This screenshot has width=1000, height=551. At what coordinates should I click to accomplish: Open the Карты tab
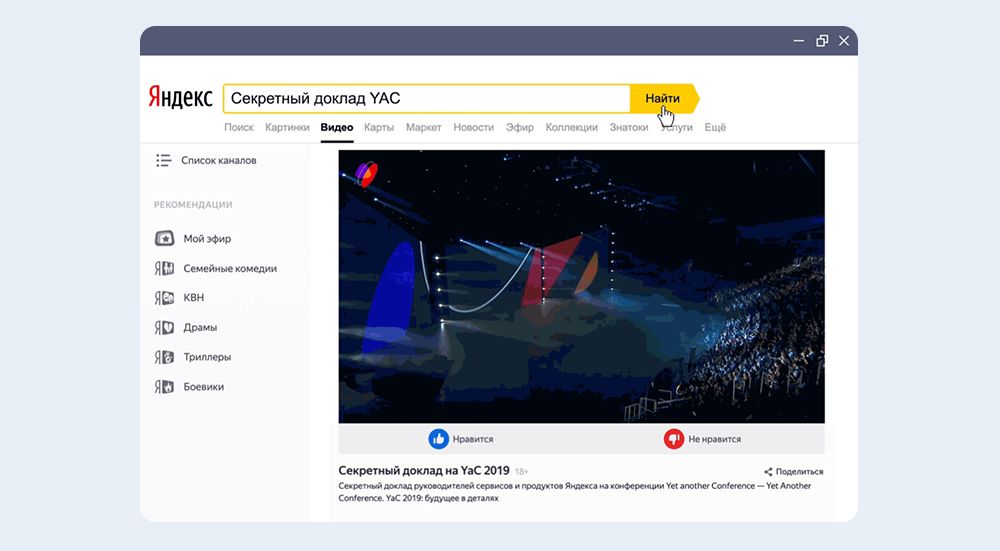click(379, 128)
